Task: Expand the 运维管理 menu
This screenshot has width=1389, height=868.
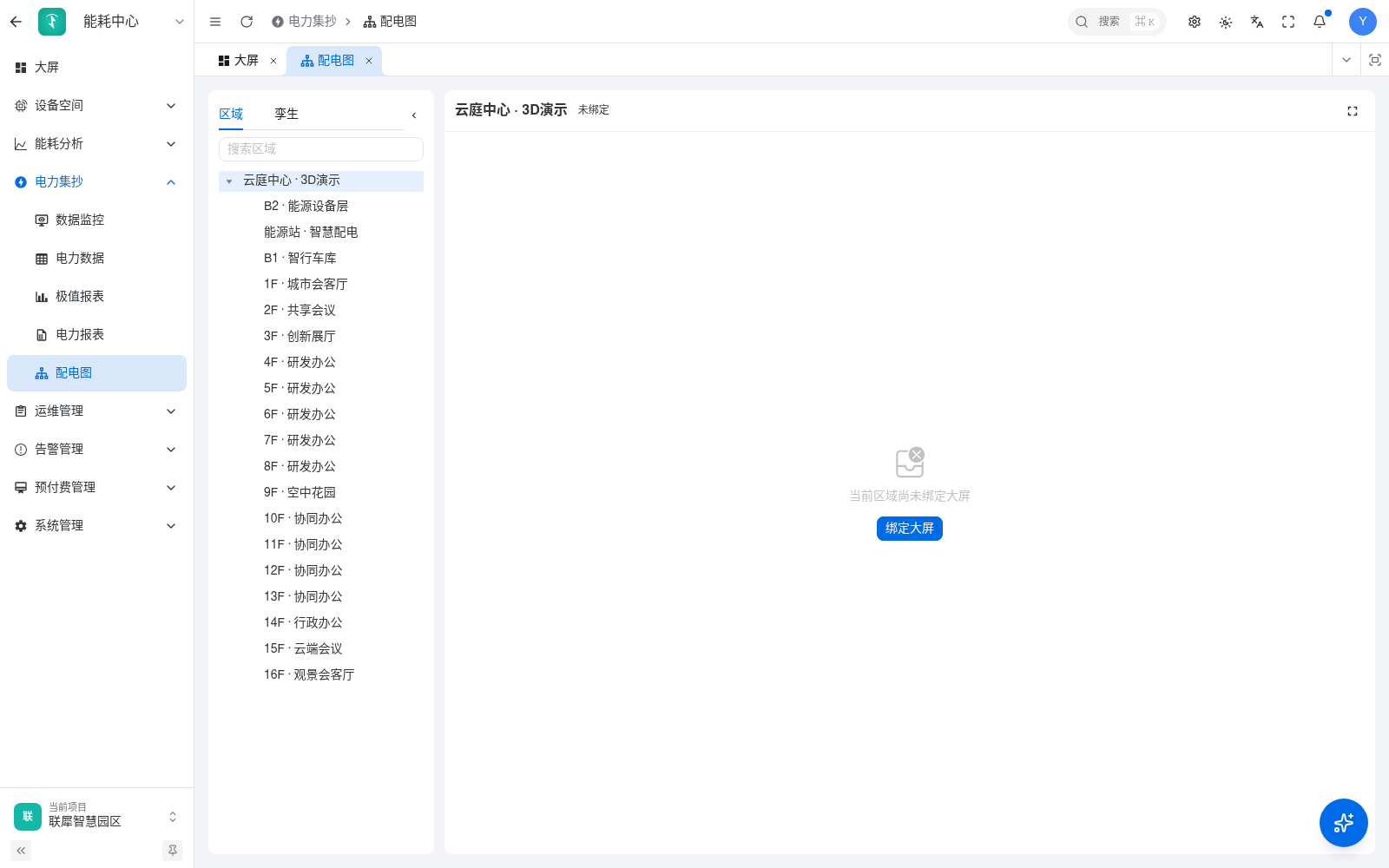Action: point(96,411)
